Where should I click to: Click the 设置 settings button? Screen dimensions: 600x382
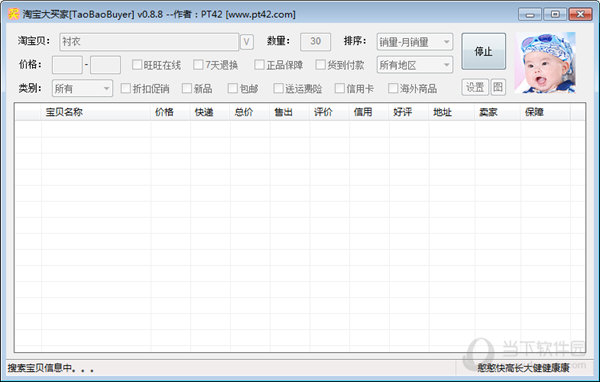click(475, 88)
